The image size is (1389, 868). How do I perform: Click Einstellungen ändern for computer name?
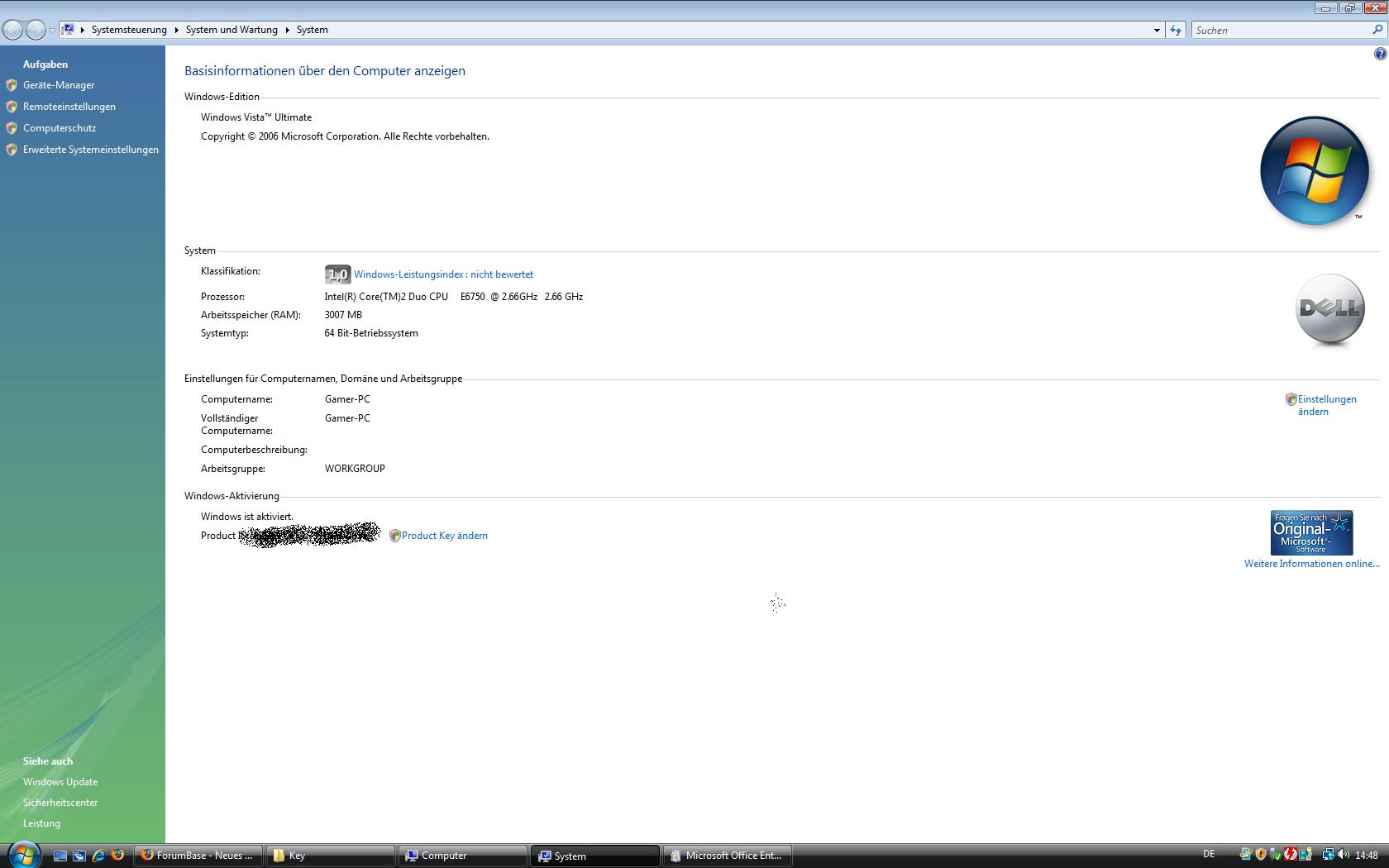pyautogui.click(x=1326, y=405)
